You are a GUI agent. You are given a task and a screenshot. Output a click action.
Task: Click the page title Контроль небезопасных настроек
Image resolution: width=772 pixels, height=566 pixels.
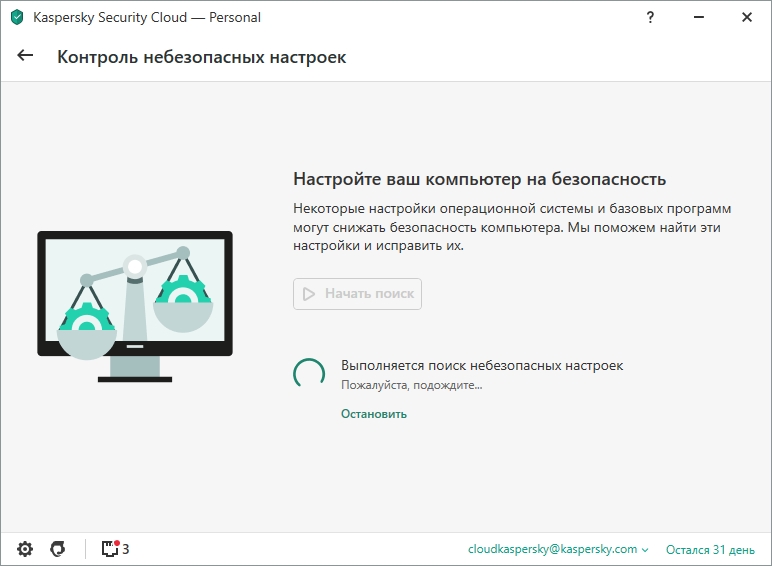(201, 57)
